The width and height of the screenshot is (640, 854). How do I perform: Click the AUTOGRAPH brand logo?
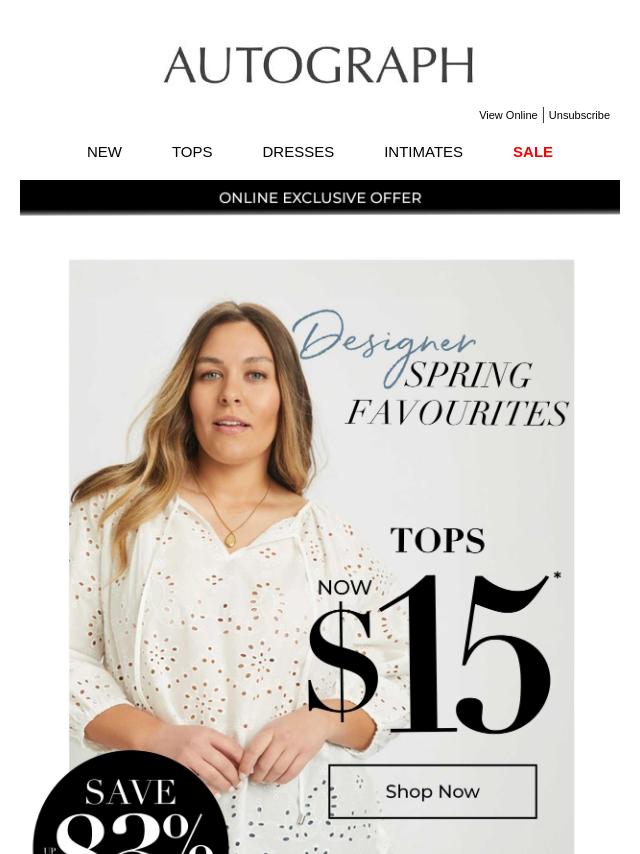tap(319, 65)
